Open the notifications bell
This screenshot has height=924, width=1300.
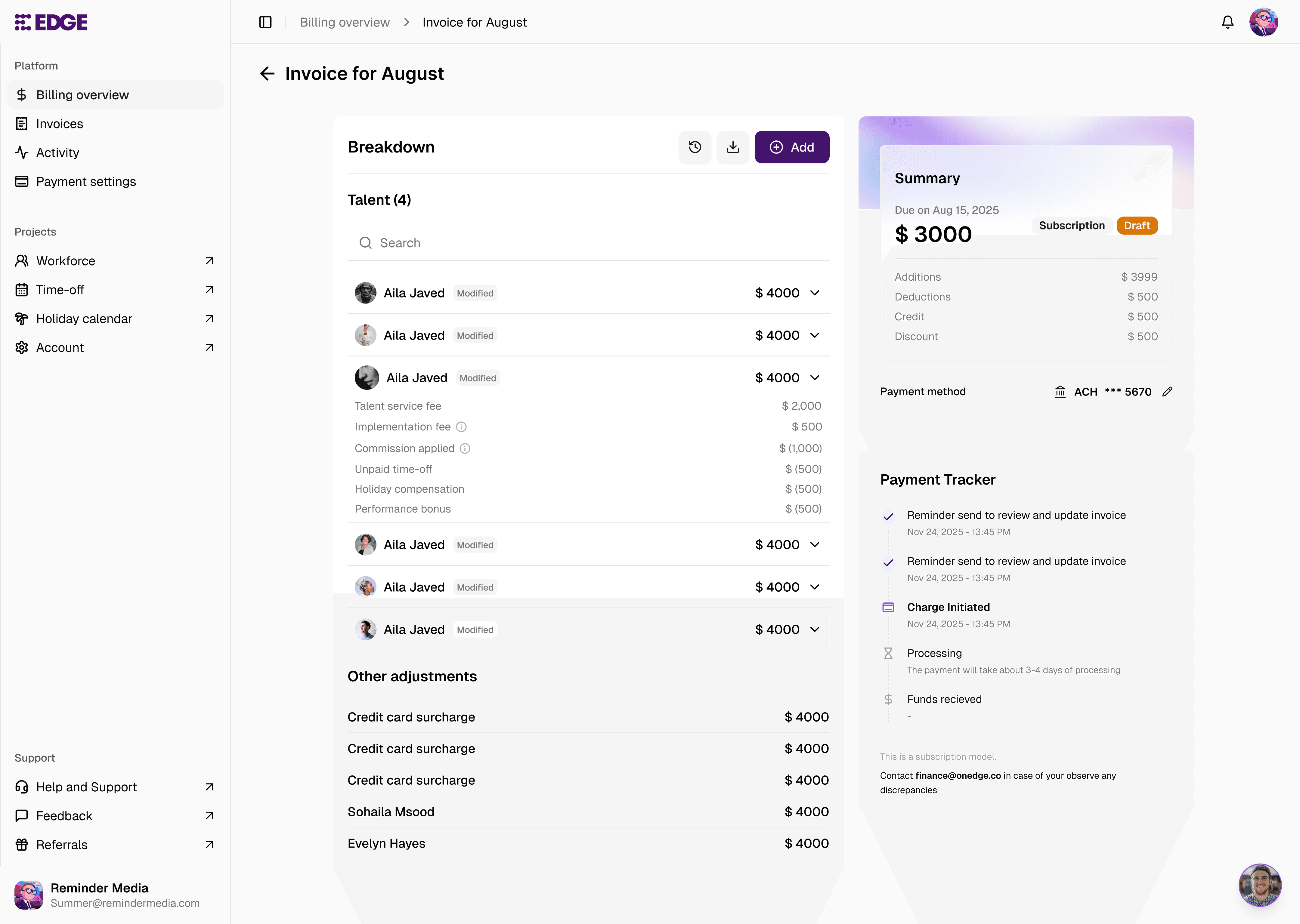pos(1227,22)
